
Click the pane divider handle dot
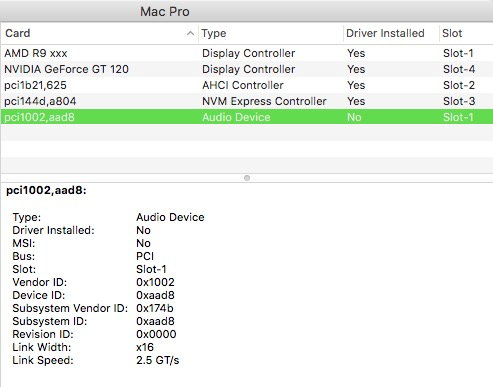click(247, 178)
